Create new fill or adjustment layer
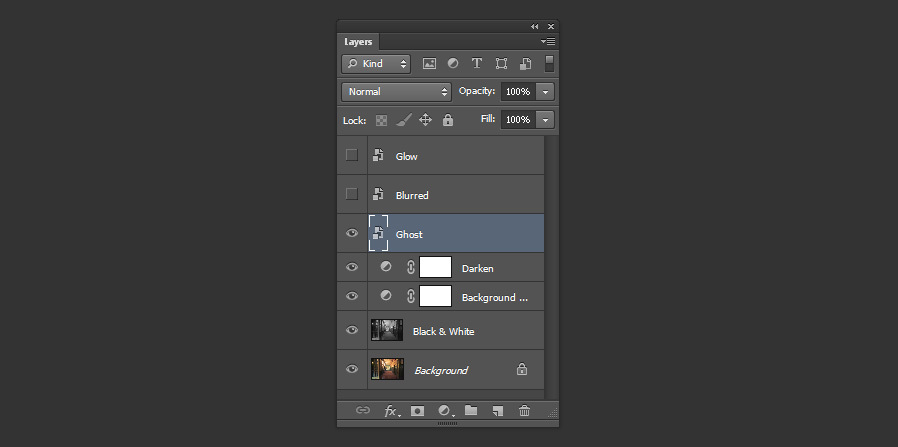The width and height of the screenshot is (898, 447). 446,411
